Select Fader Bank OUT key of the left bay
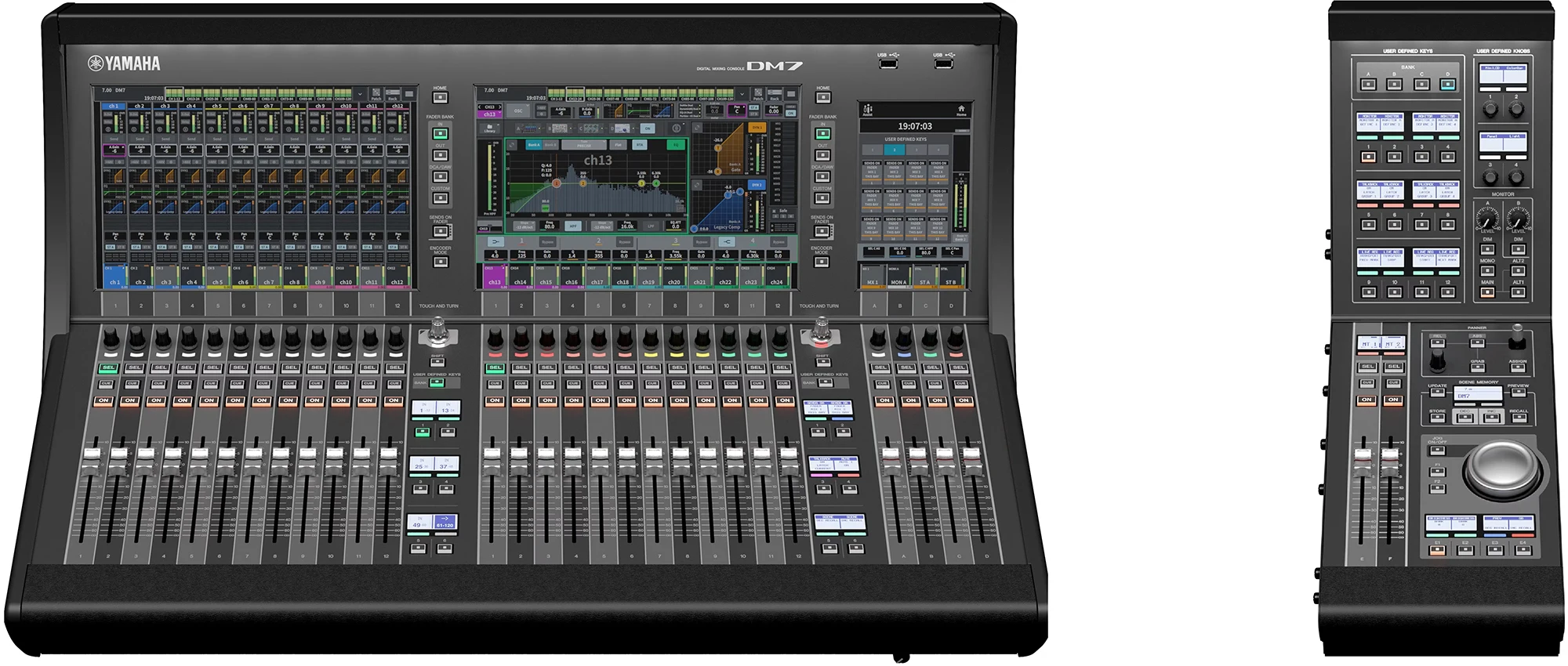The width and height of the screenshot is (1568, 666). pyautogui.click(x=441, y=155)
